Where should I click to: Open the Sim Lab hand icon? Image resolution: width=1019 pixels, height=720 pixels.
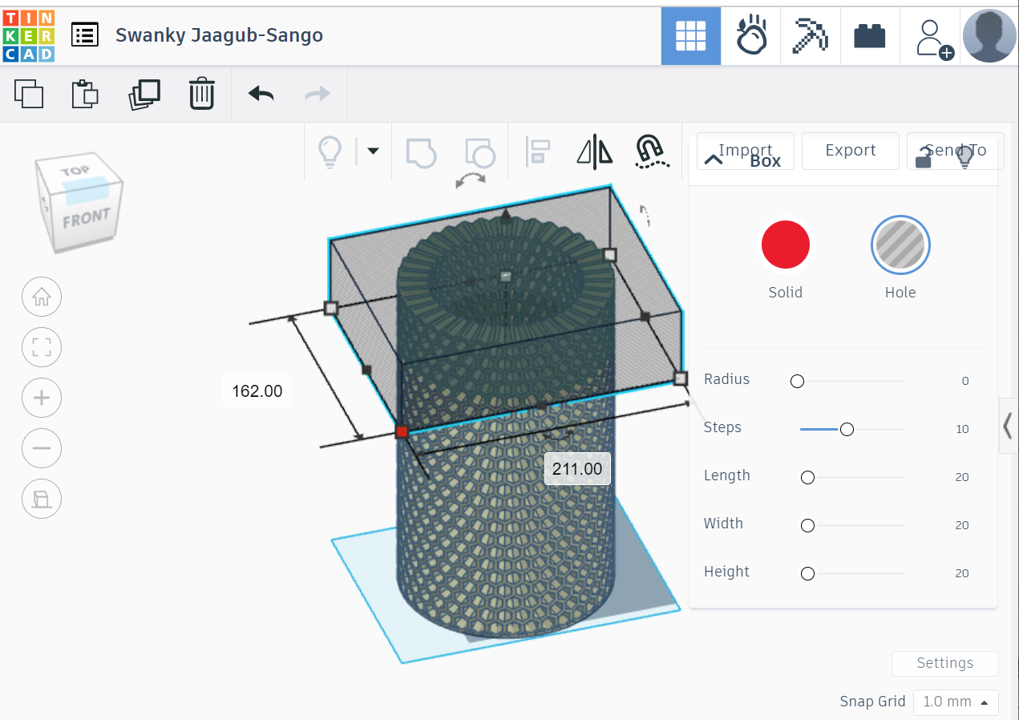751,36
